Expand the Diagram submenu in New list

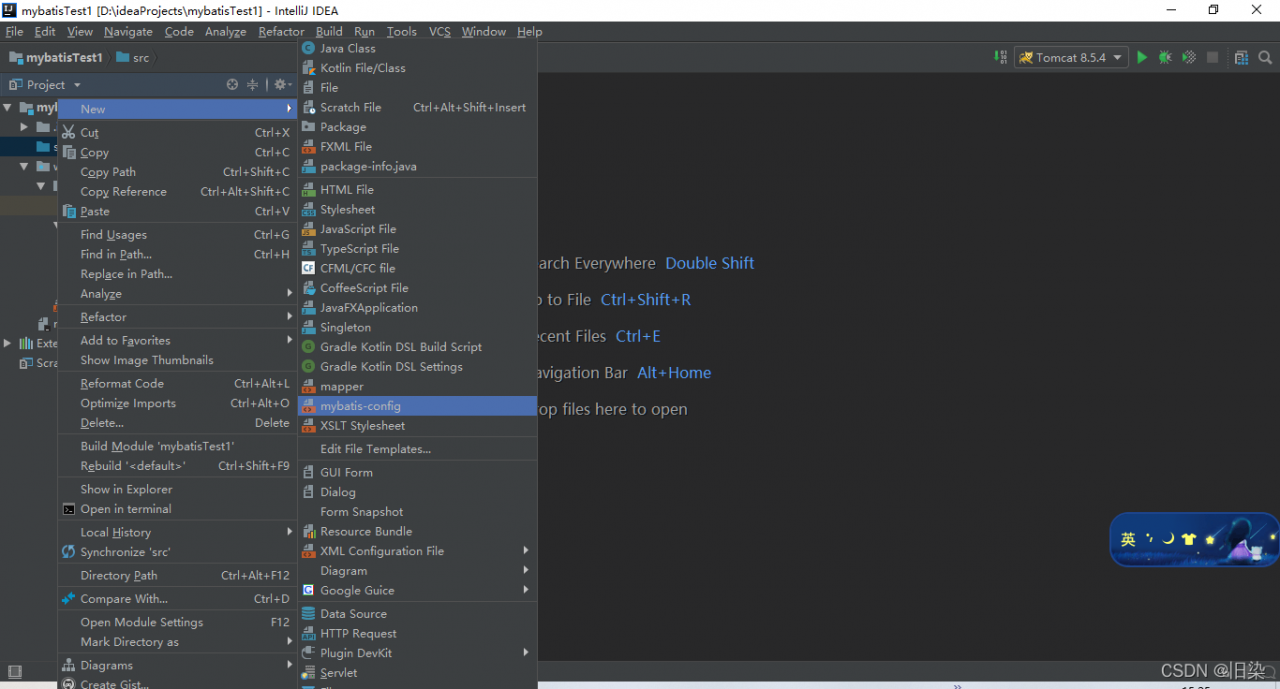point(417,571)
